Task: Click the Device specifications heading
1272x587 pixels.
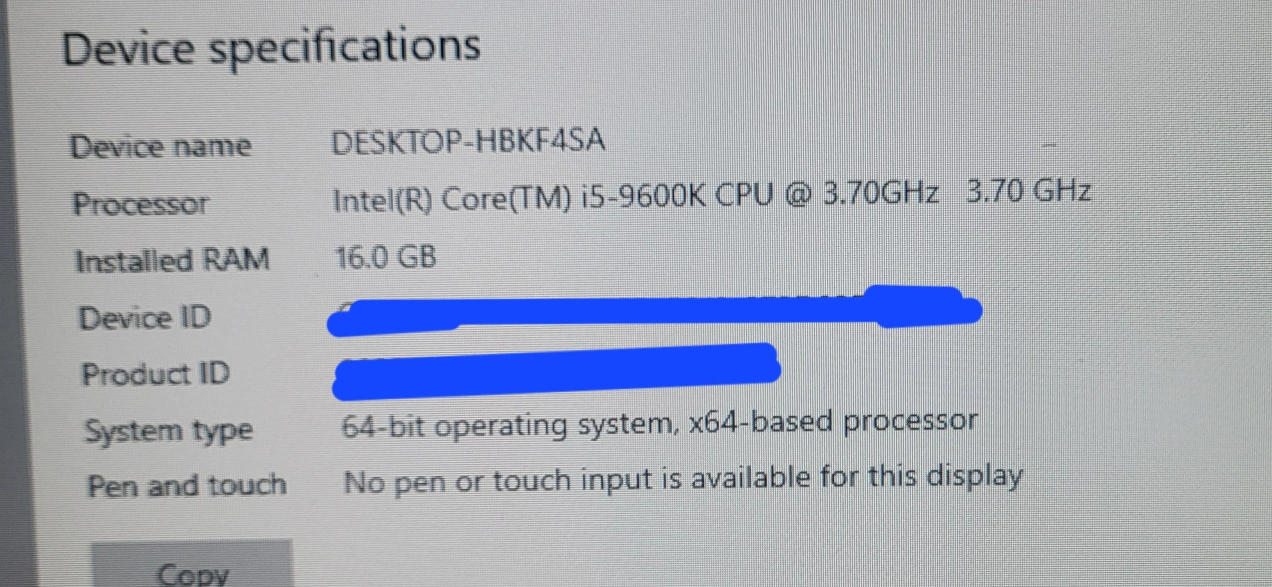Action: (x=271, y=48)
